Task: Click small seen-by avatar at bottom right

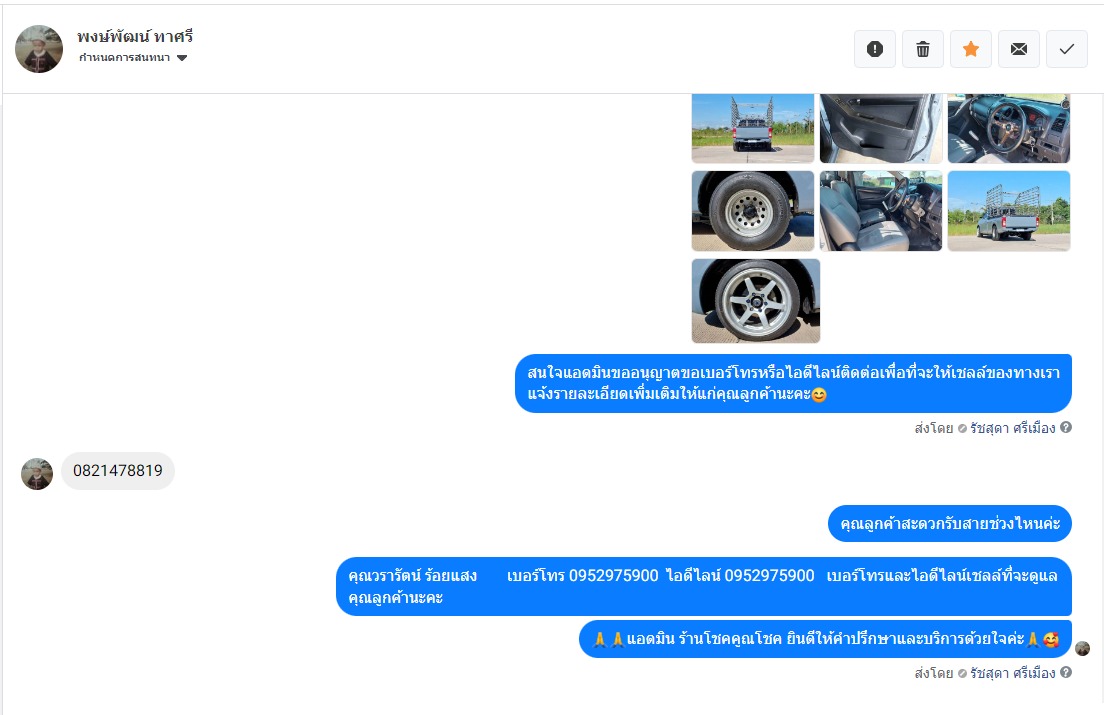Action: coord(1083,648)
